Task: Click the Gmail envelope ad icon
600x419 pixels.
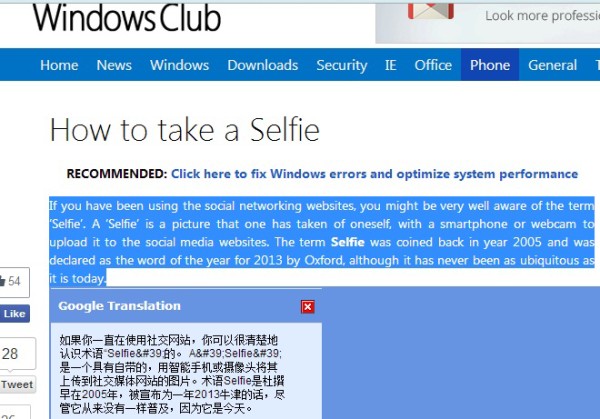Action: coord(430,11)
